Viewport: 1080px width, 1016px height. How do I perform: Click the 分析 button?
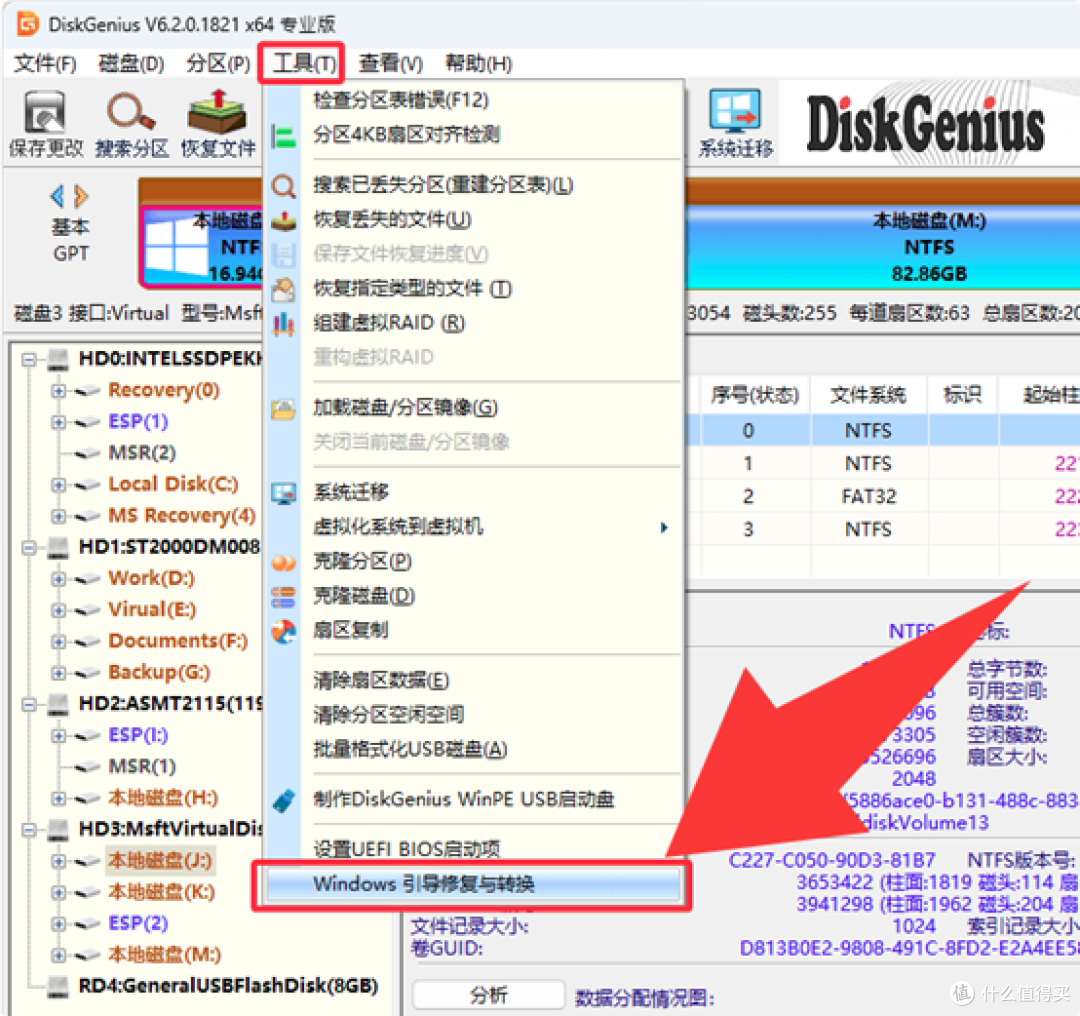pyautogui.click(x=488, y=995)
